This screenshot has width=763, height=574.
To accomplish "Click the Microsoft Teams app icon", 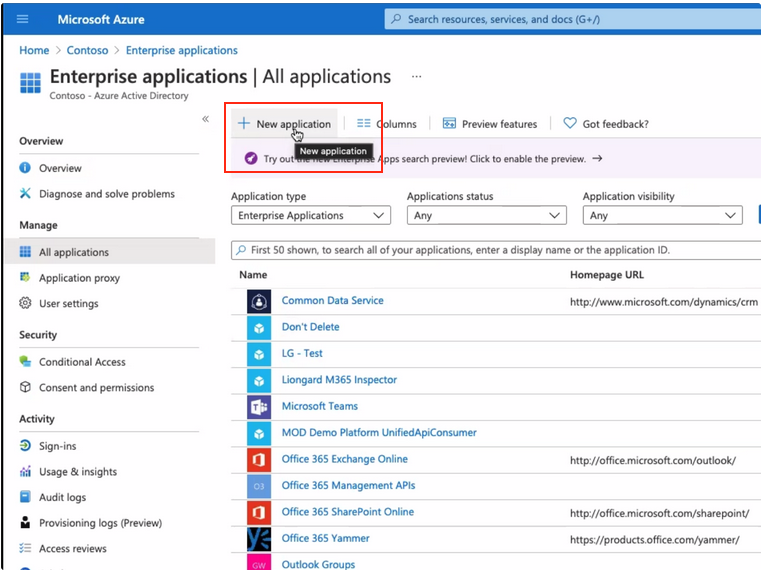I will click(259, 407).
